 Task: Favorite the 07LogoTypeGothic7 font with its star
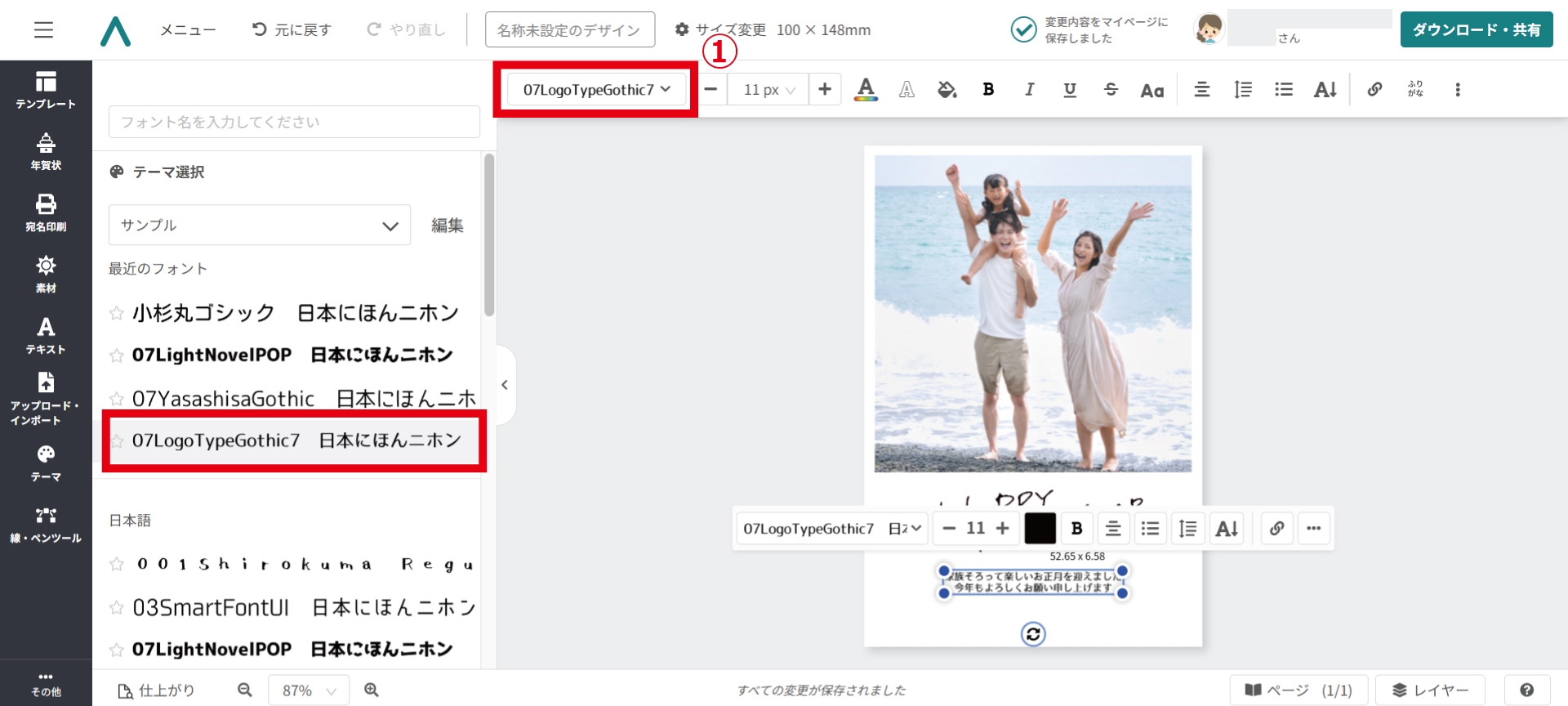tap(117, 441)
